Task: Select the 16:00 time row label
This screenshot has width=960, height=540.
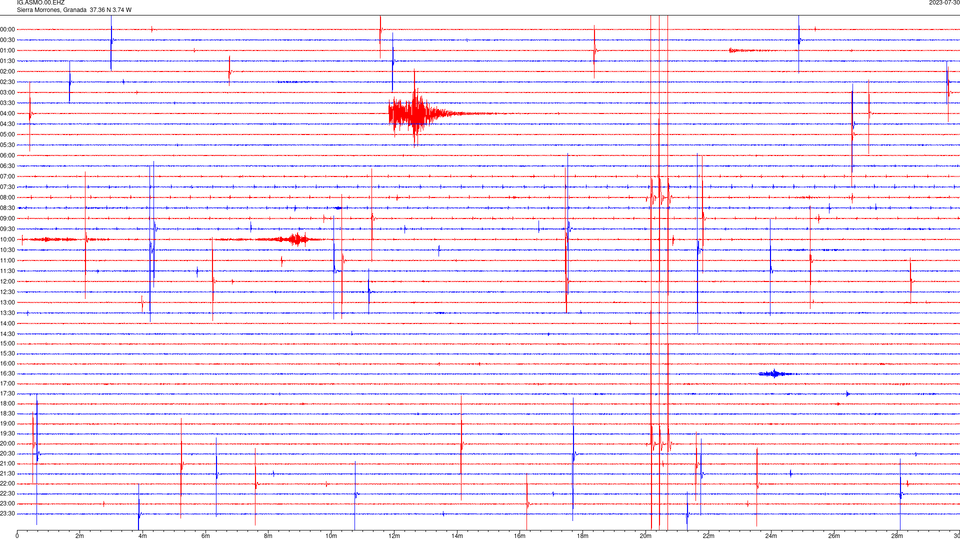Action: point(8,363)
